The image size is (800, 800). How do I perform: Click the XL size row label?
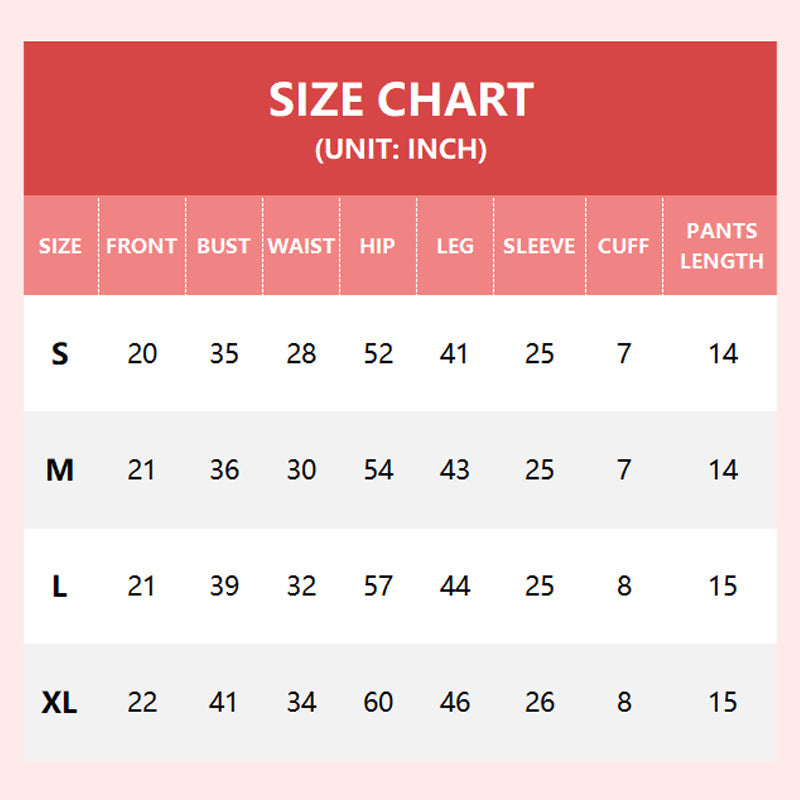pos(60,703)
